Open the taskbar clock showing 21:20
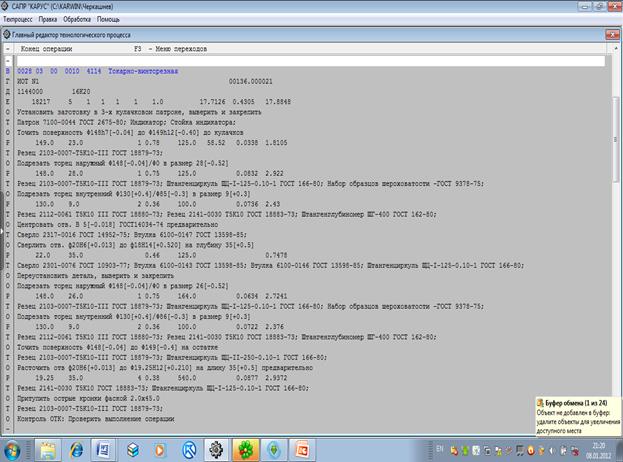Image resolution: width=623 pixels, height=462 pixels. (x=598, y=450)
